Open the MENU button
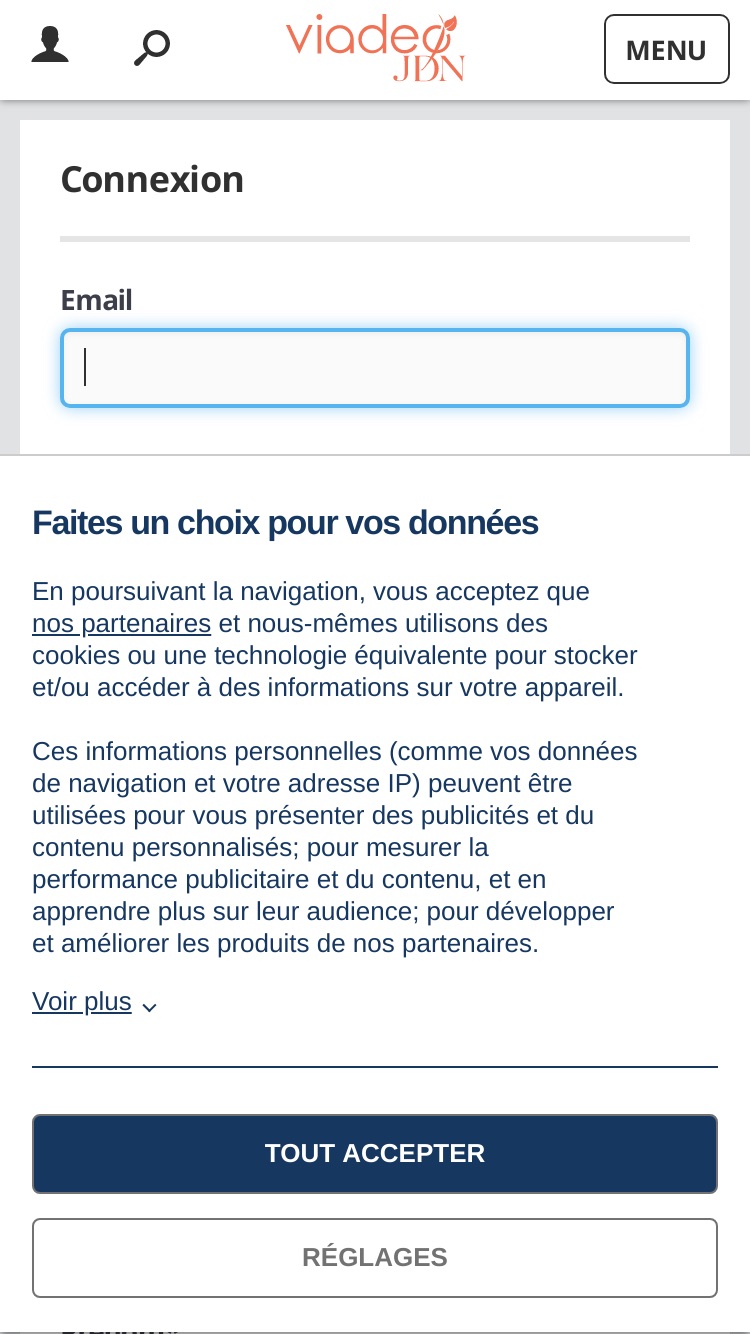 [666, 49]
